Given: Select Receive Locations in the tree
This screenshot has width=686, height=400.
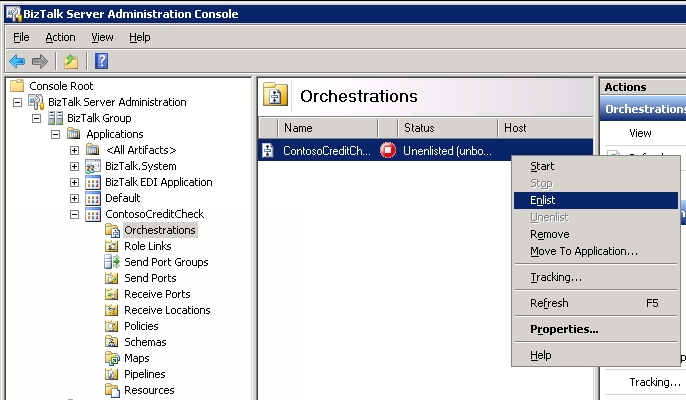Looking at the screenshot, I should tap(167, 310).
